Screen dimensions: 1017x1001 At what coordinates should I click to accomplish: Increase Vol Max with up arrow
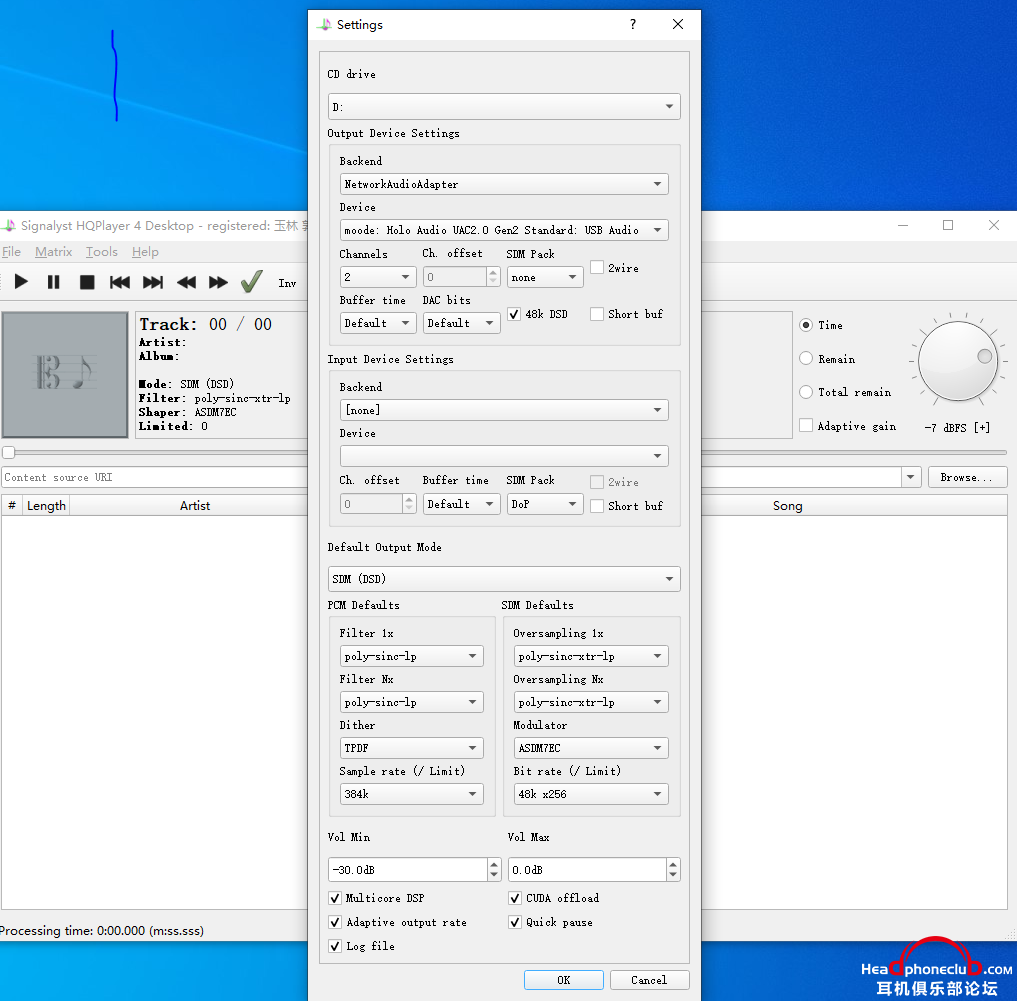click(673, 864)
